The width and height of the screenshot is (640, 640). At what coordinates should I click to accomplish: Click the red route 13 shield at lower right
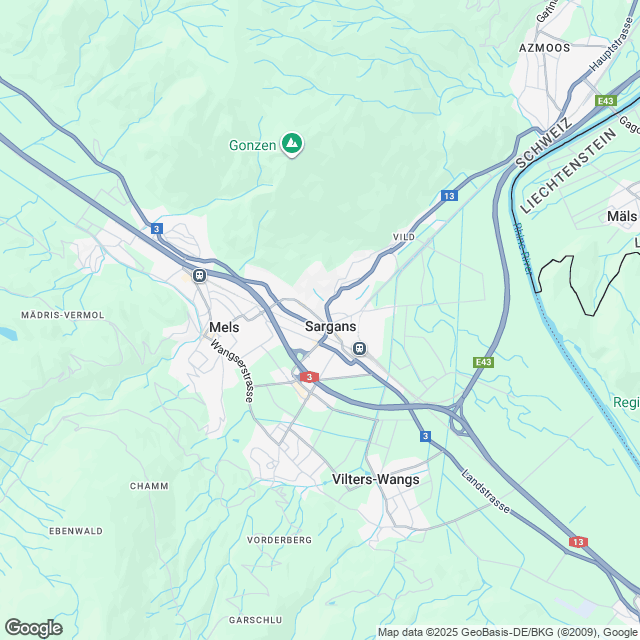(x=578, y=542)
